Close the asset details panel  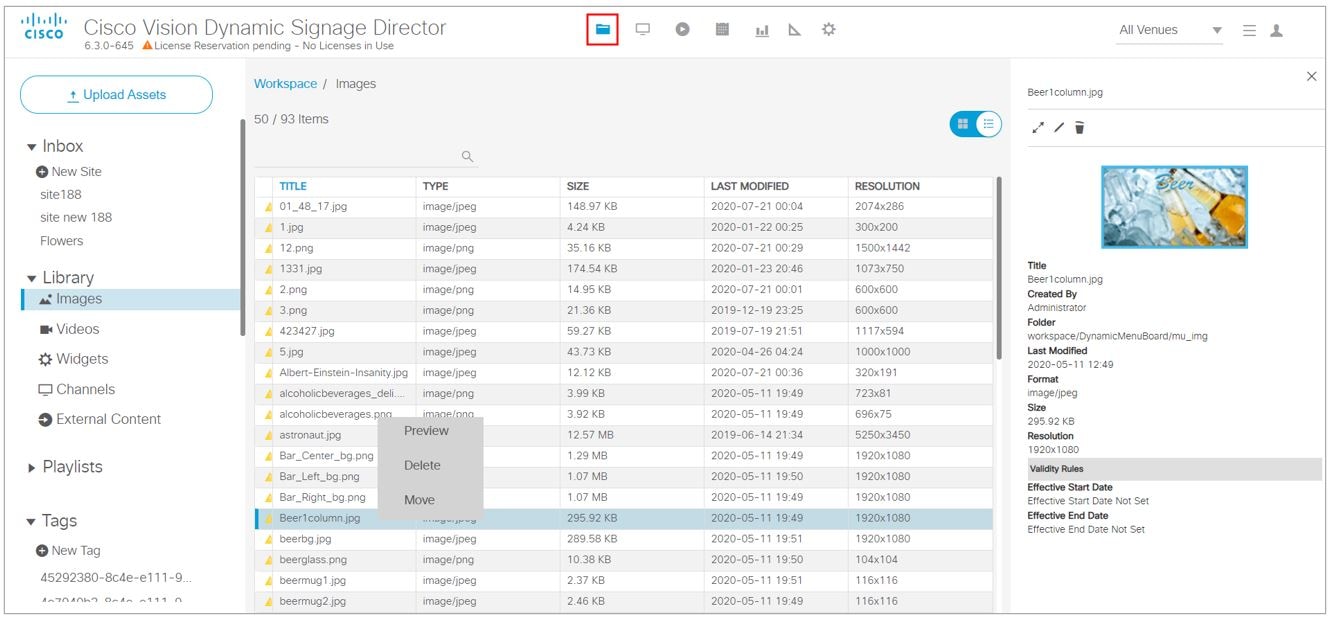[x=1312, y=77]
